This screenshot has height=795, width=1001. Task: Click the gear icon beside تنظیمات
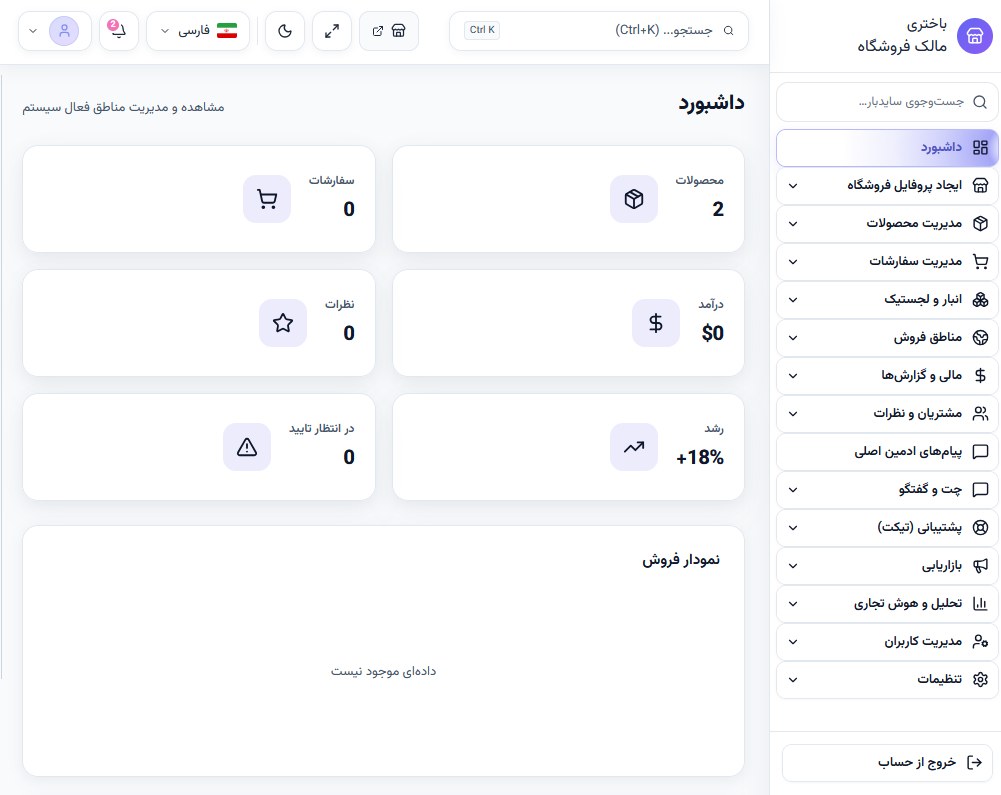tap(980, 679)
